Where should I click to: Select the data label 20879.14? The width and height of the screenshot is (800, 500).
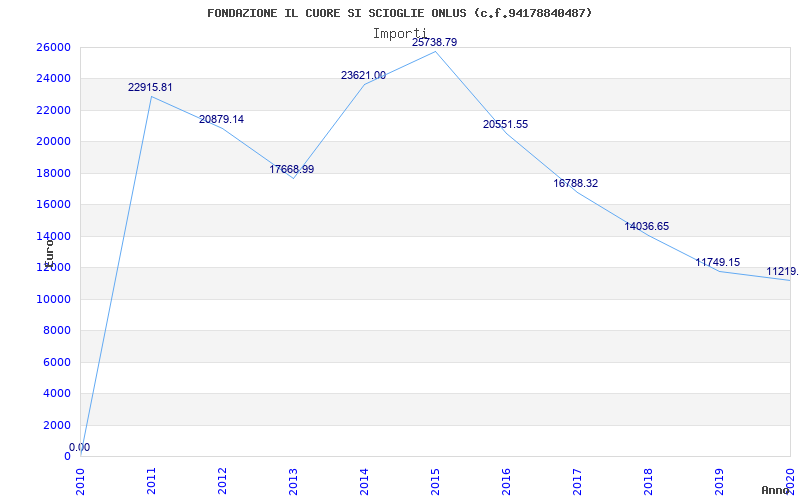pos(221,119)
